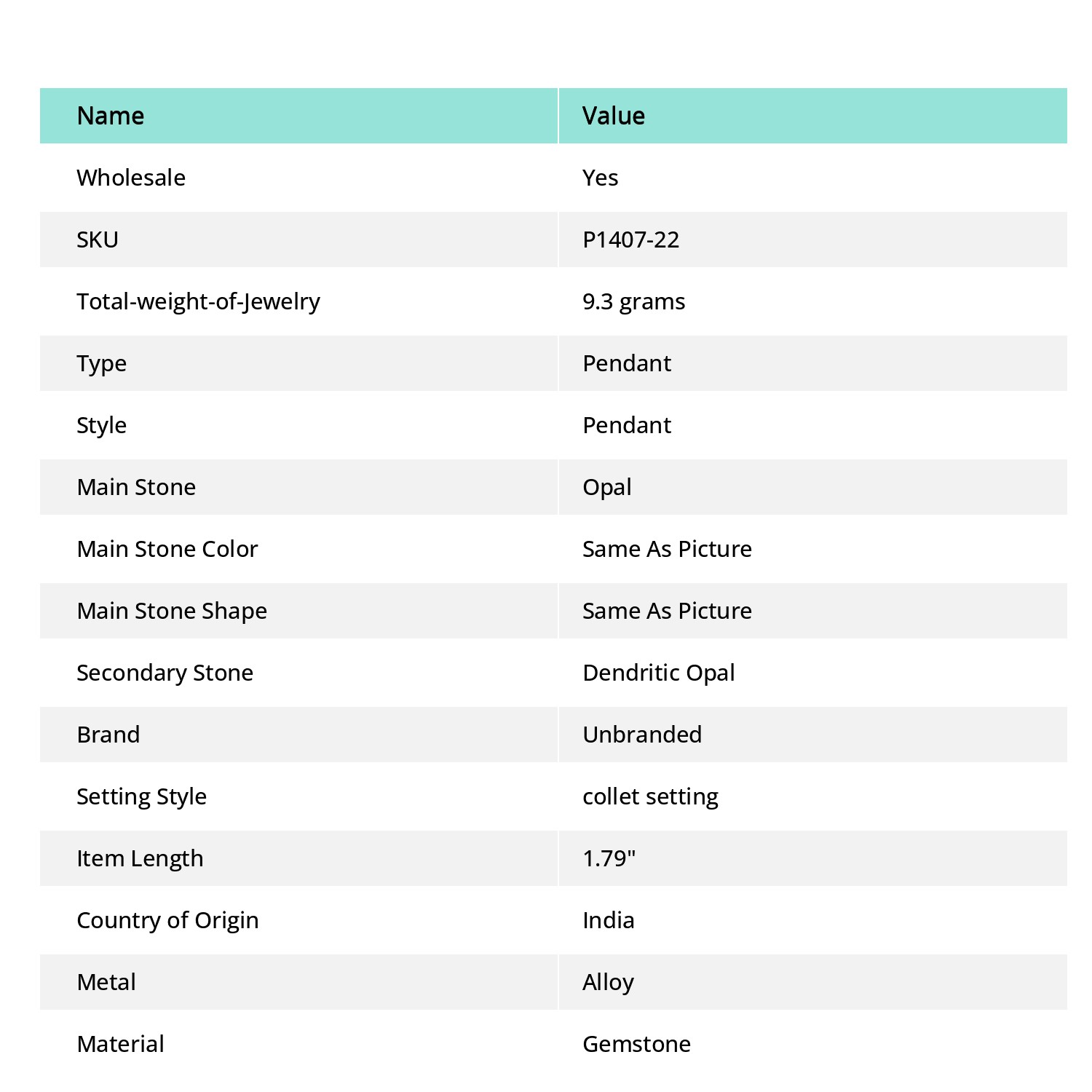Click Pendant in the Style row

pyautogui.click(x=627, y=425)
